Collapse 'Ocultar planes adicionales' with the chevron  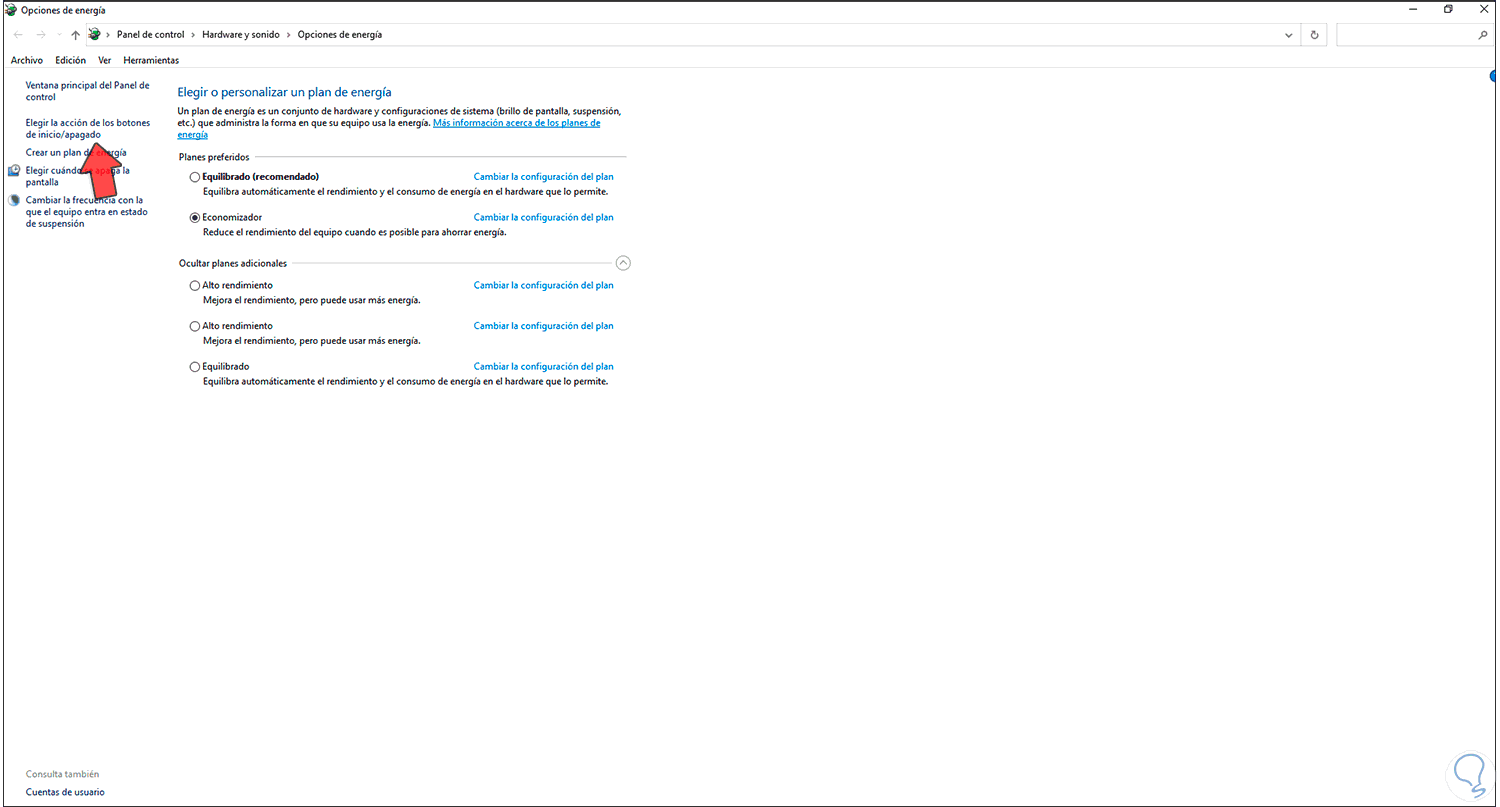[623, 262]
